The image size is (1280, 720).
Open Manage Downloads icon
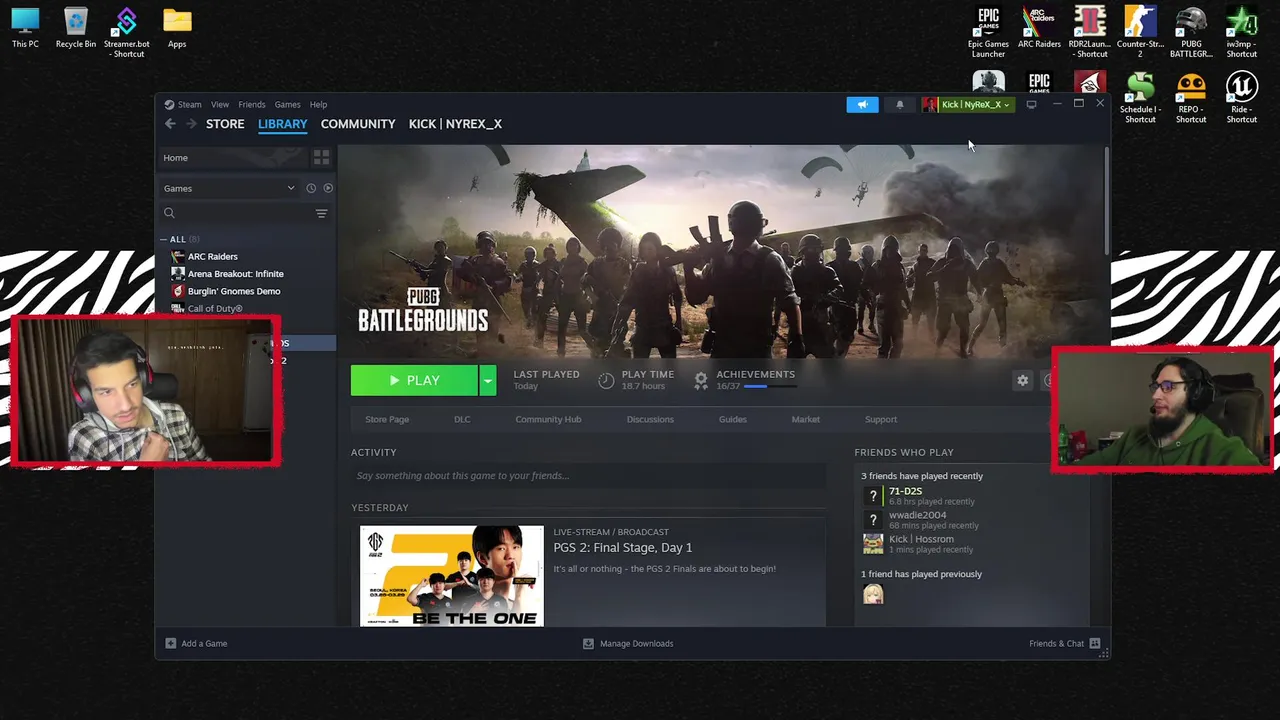[x=588, y=643]
